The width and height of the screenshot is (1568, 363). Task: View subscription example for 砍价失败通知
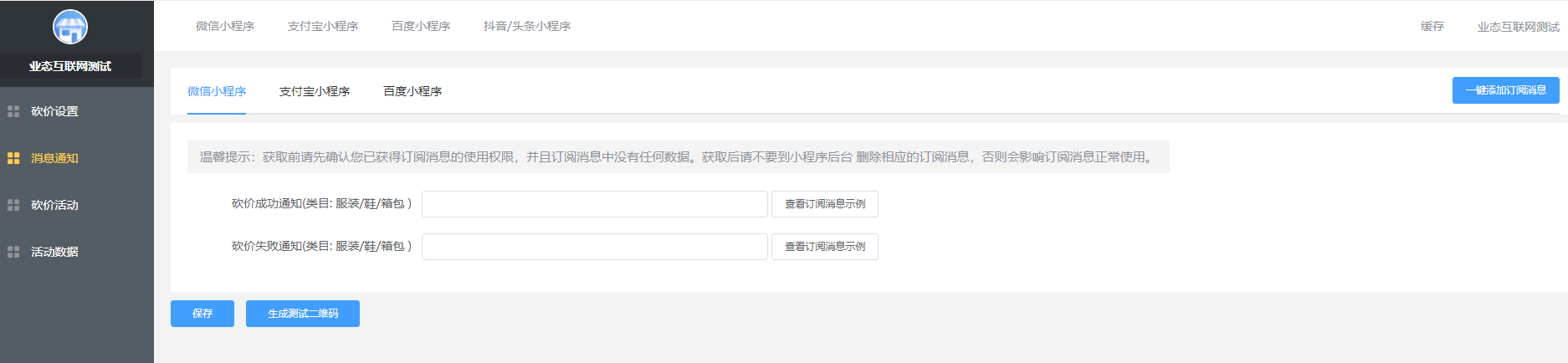click(825, 247)
